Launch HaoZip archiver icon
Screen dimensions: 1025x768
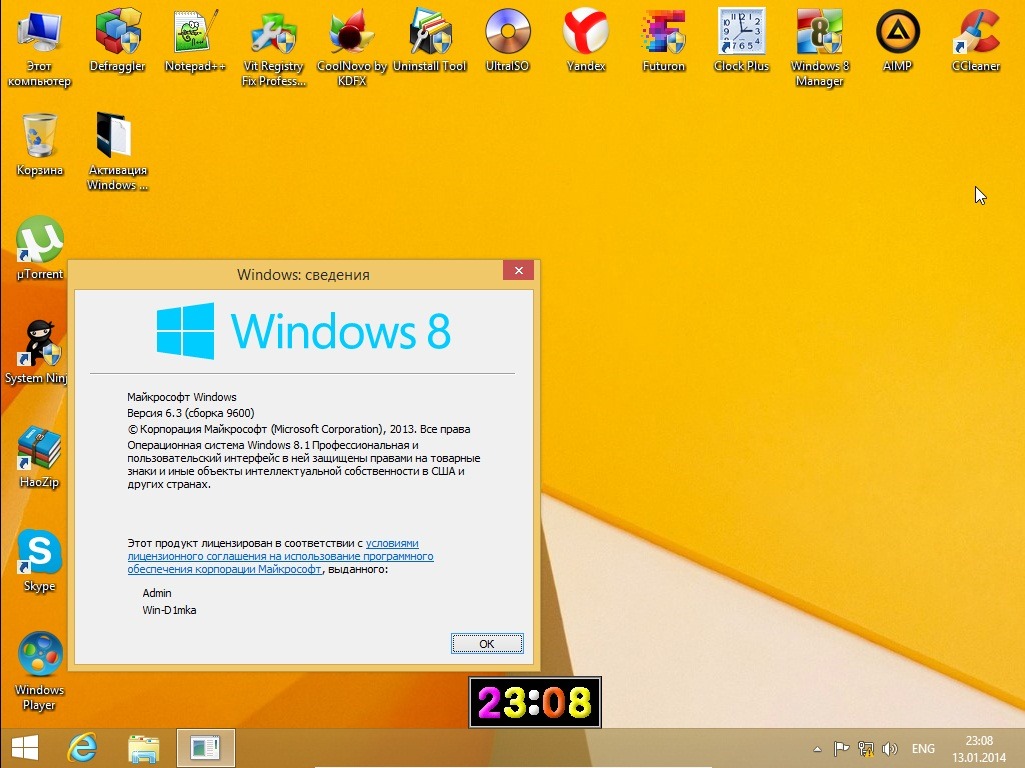point(39,456)
